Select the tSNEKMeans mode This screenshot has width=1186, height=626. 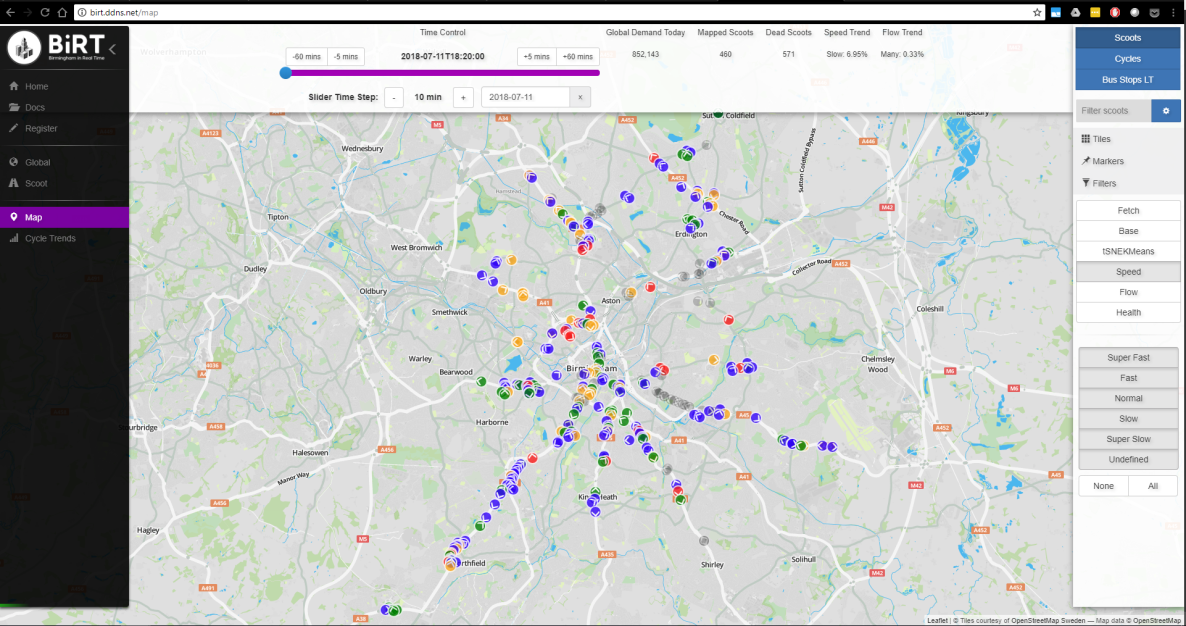pyautogui.click(x=1128, y=251)
